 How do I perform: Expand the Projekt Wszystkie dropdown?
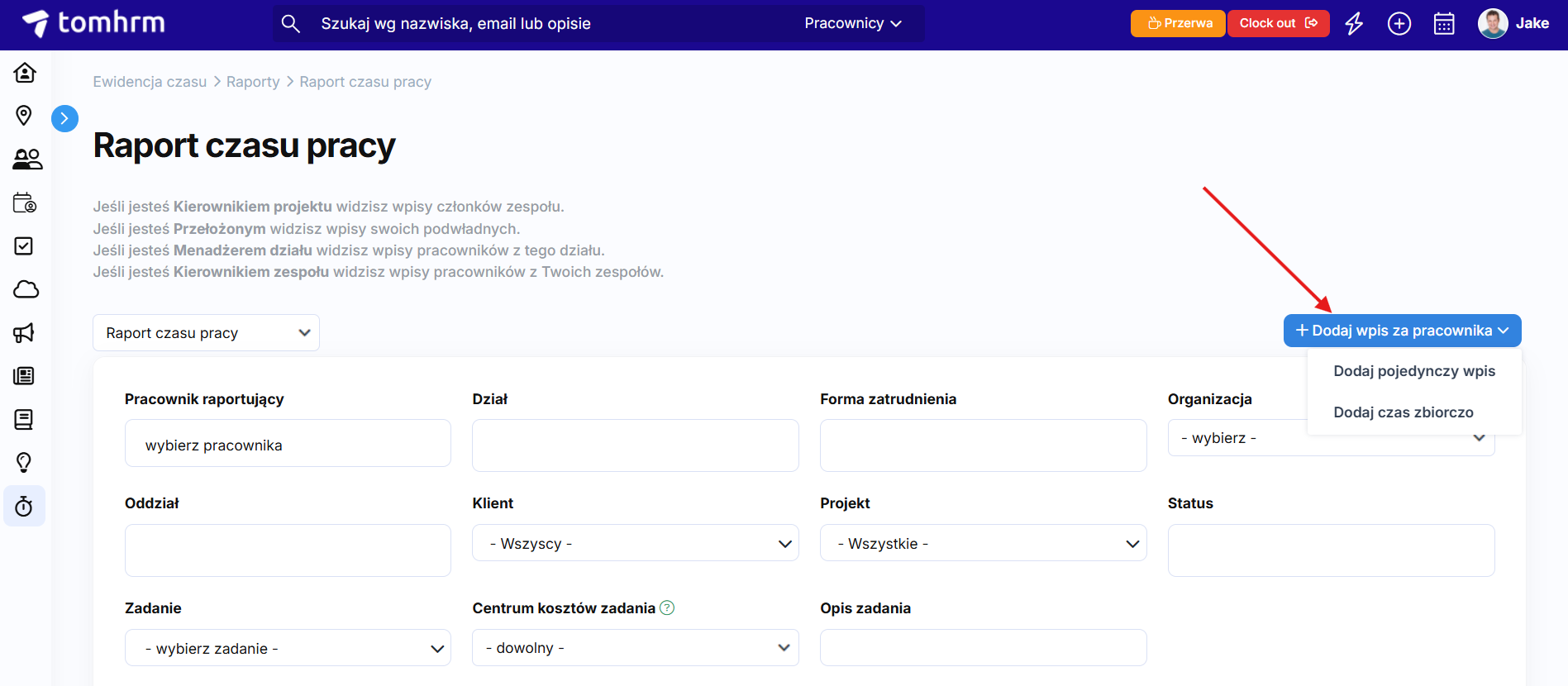[983, 543]
